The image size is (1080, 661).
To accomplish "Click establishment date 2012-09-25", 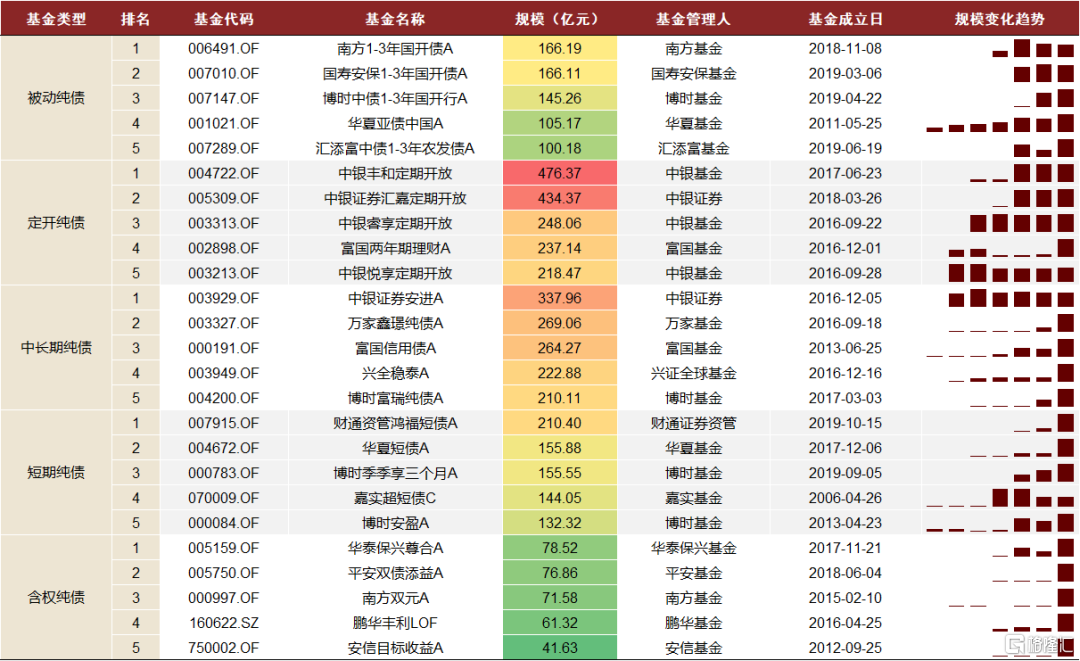I will pos(845,648).
